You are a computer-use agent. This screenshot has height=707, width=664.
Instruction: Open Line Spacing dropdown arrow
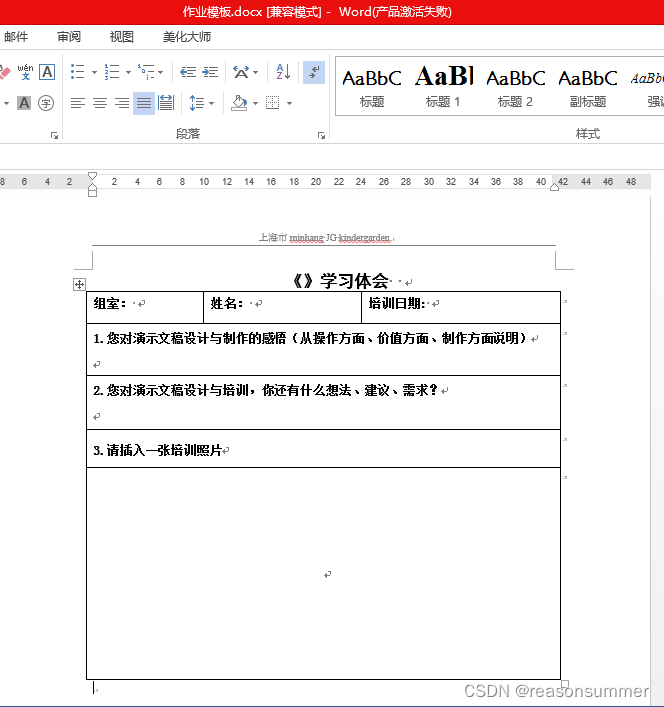click(211, 104)
